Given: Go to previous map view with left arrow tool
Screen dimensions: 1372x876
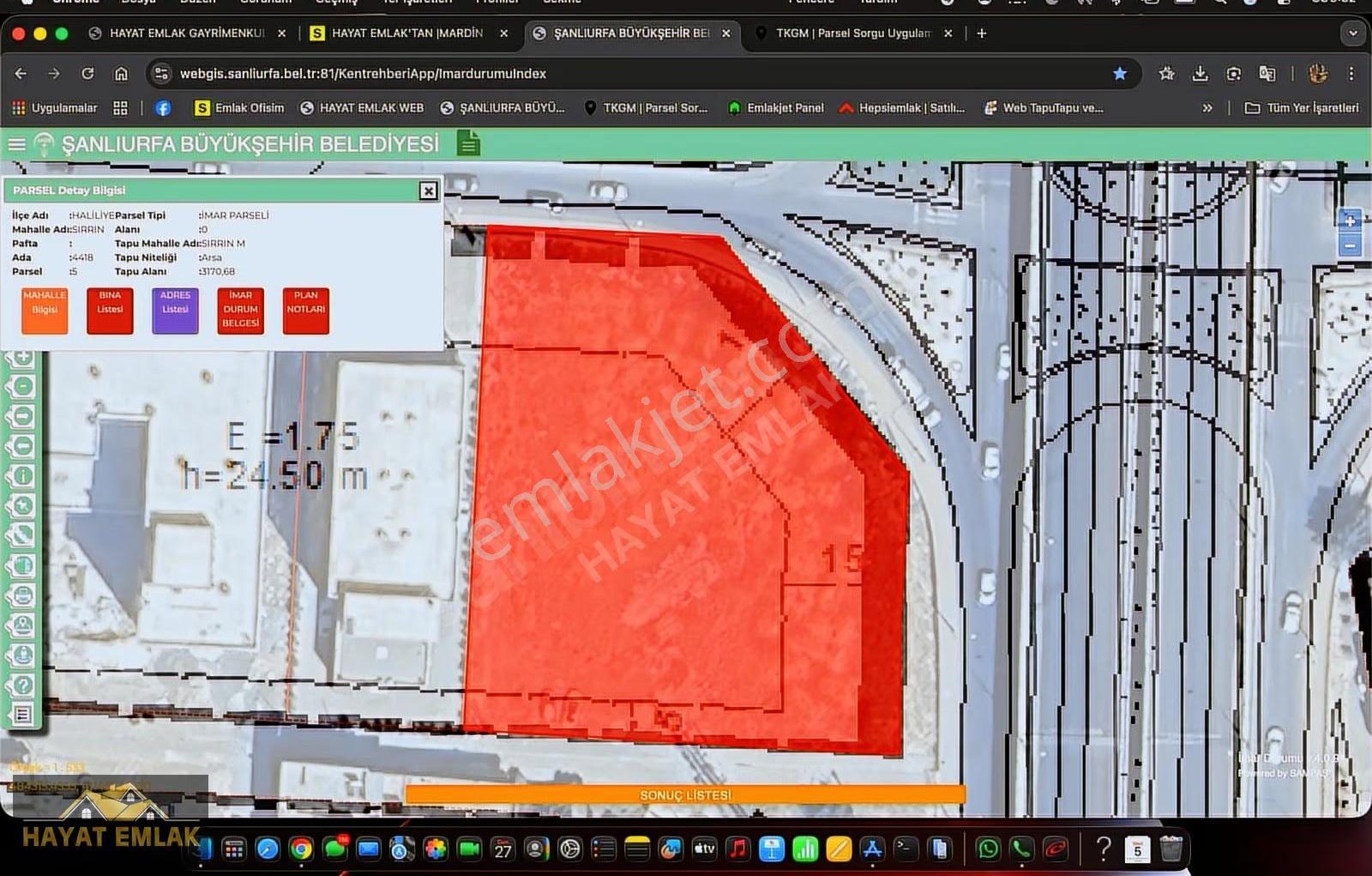Looking at the screenshot, I should click(23, 446).
